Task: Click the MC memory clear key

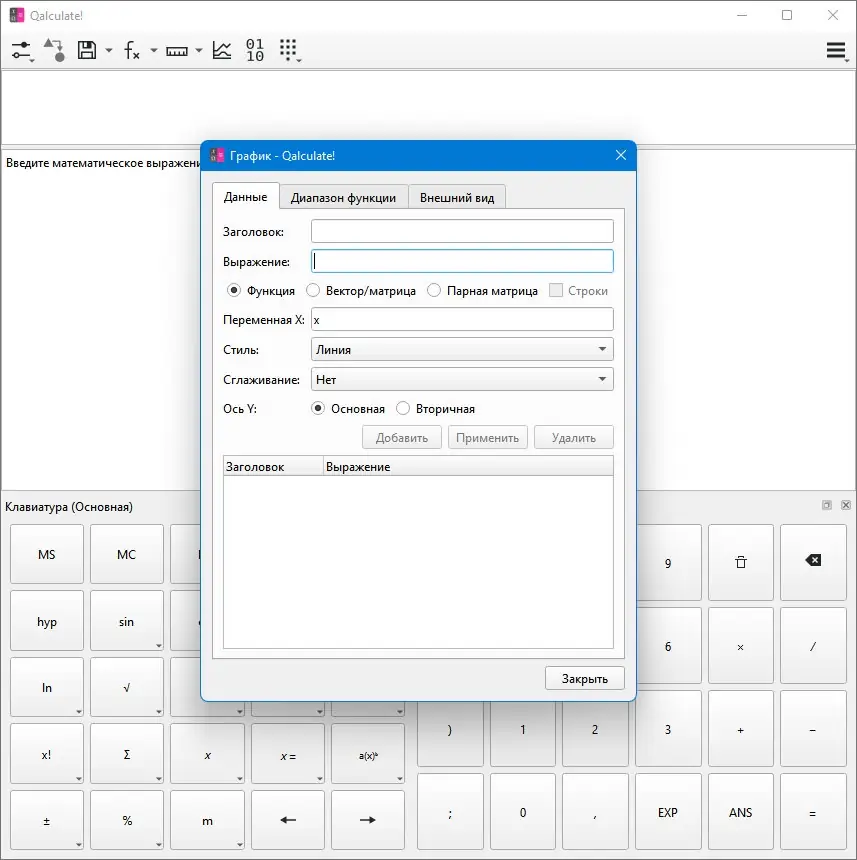Action: point(127,554)
